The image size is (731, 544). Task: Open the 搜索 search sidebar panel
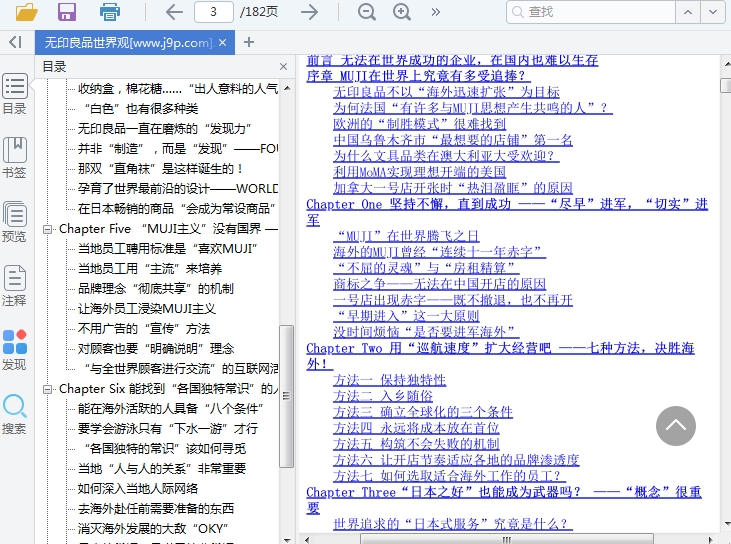15,413
